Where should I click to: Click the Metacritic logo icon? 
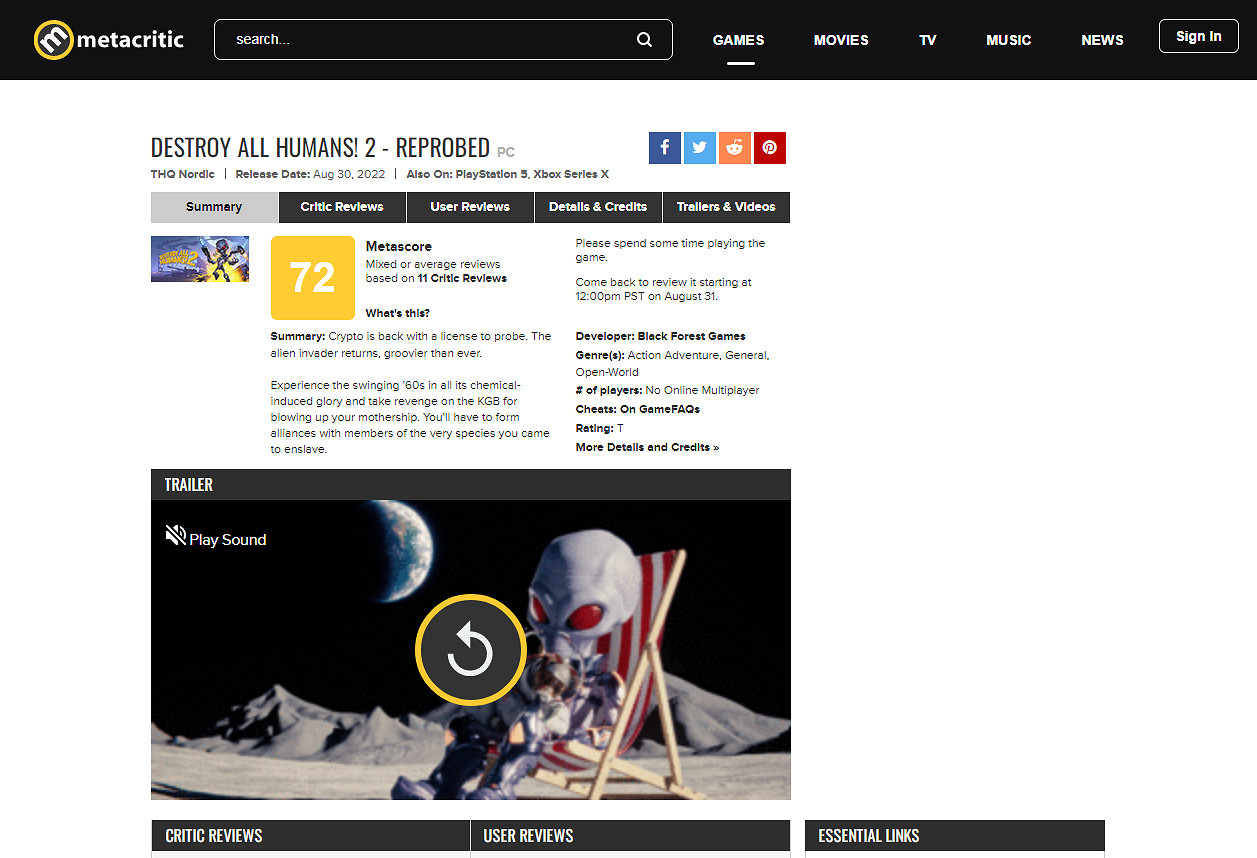(x=53, y=40)
